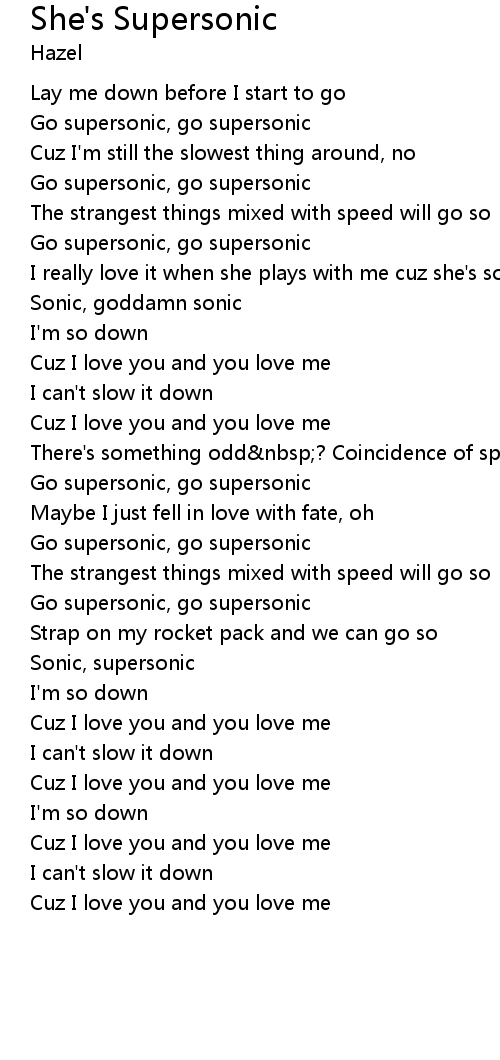
Task: Click Go supersonic line below Maybe I just fell
Action: pos(171,544)
